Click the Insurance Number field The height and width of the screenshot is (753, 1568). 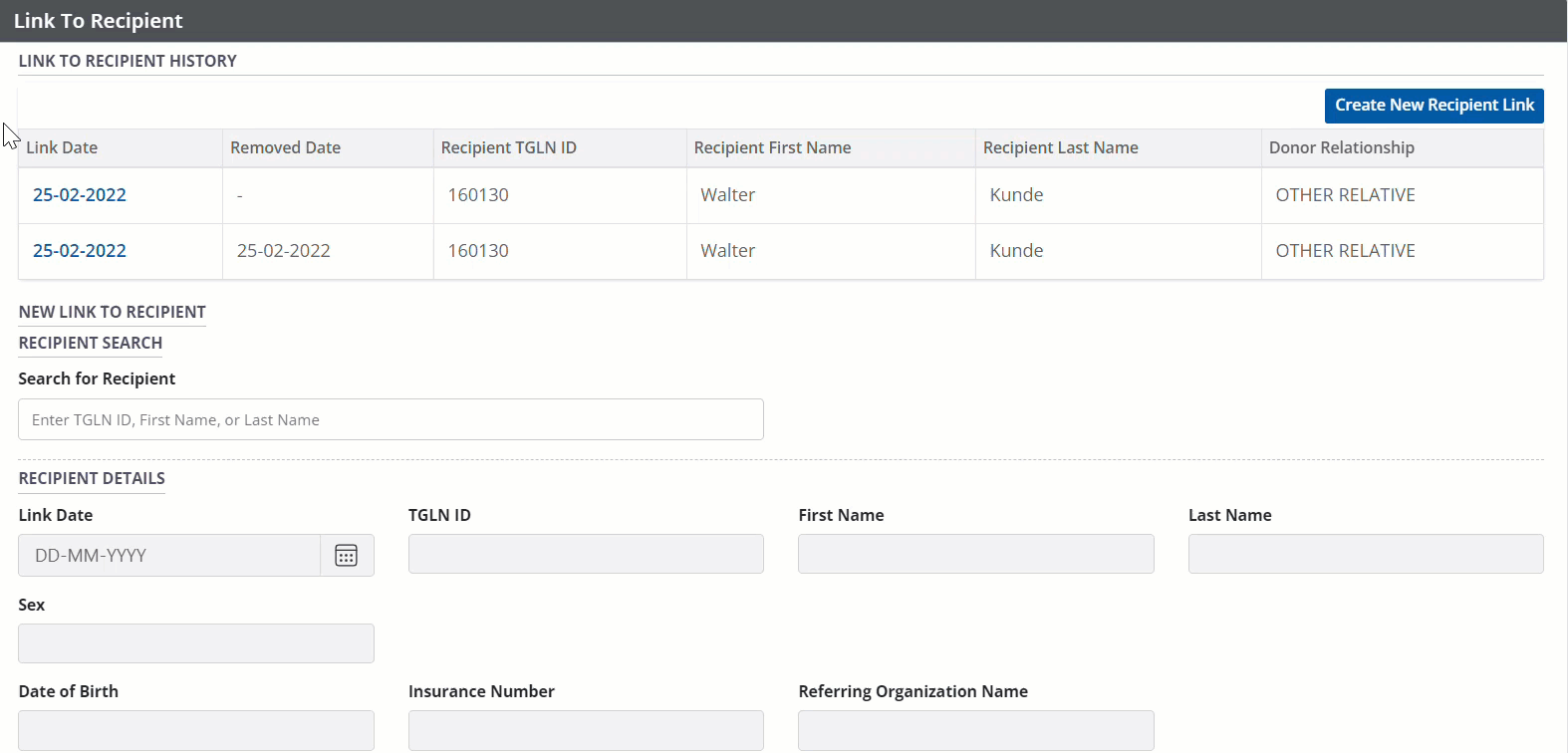coord(586,730)
